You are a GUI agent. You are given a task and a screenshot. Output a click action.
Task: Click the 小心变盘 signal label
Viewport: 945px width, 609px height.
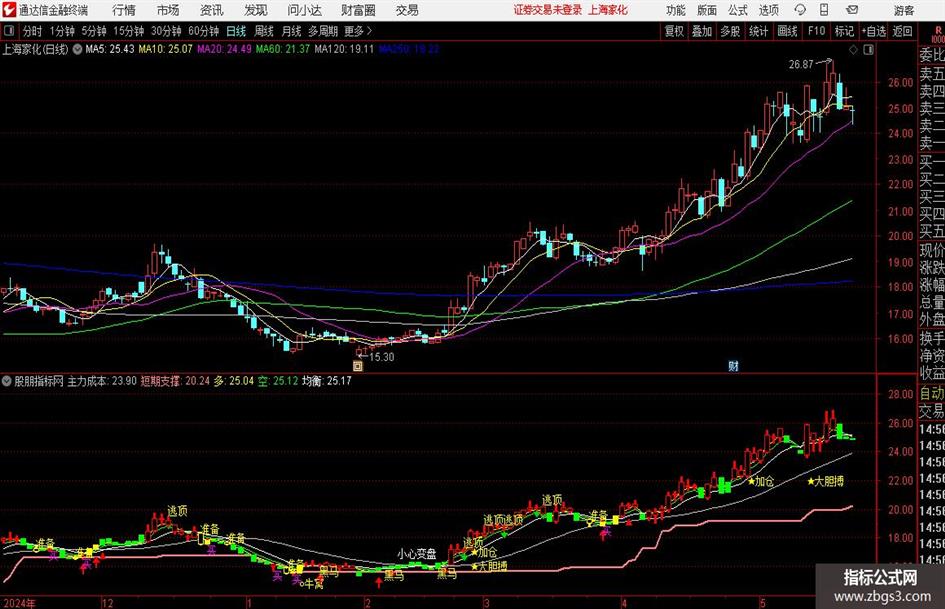click(416, 554)
